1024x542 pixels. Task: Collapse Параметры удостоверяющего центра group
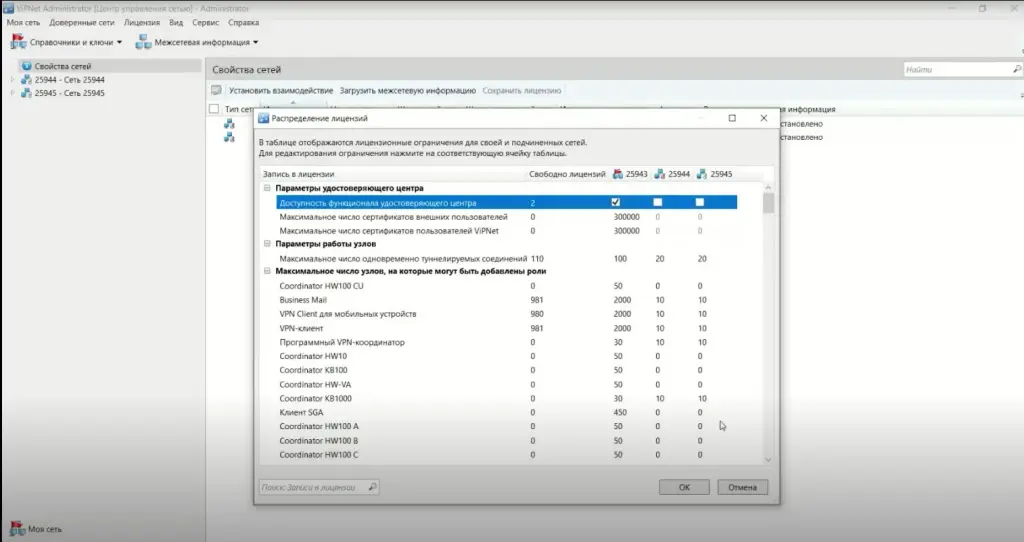pos(267,188)
